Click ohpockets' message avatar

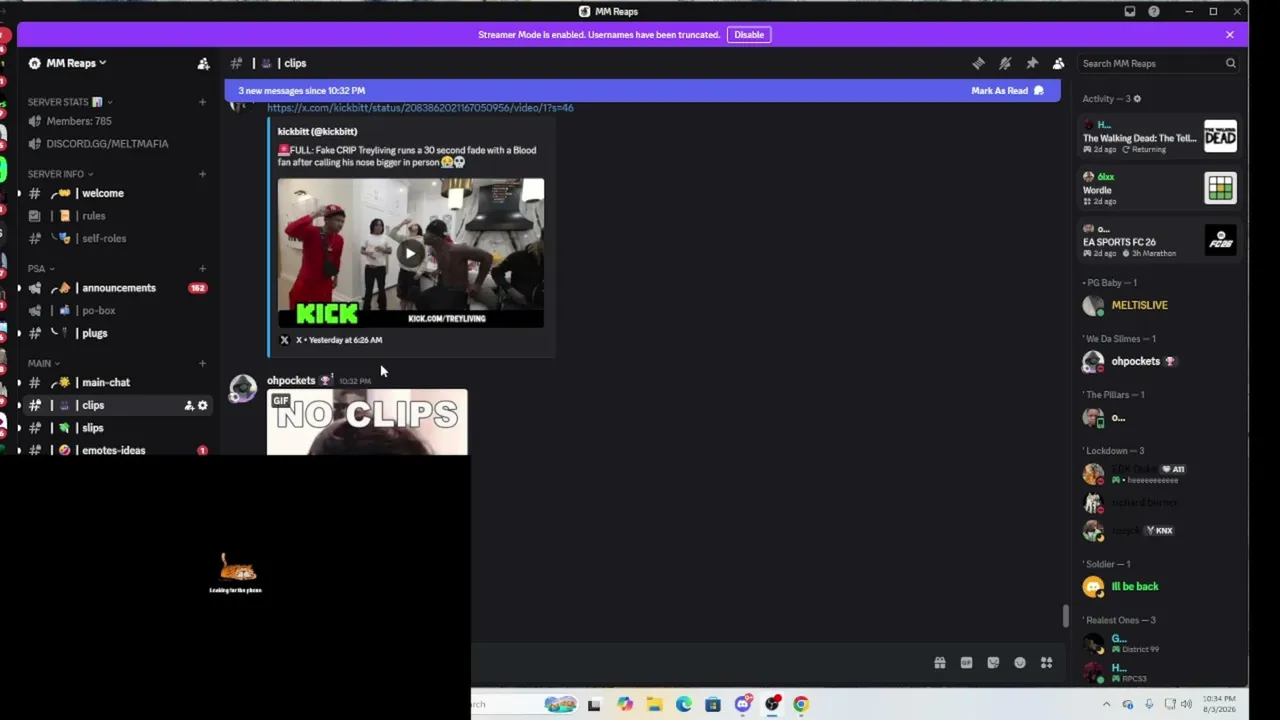coord(243,389)
